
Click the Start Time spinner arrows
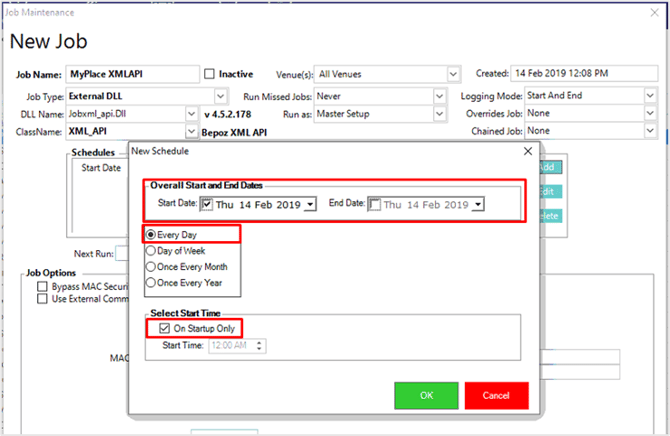click(259, 345)
